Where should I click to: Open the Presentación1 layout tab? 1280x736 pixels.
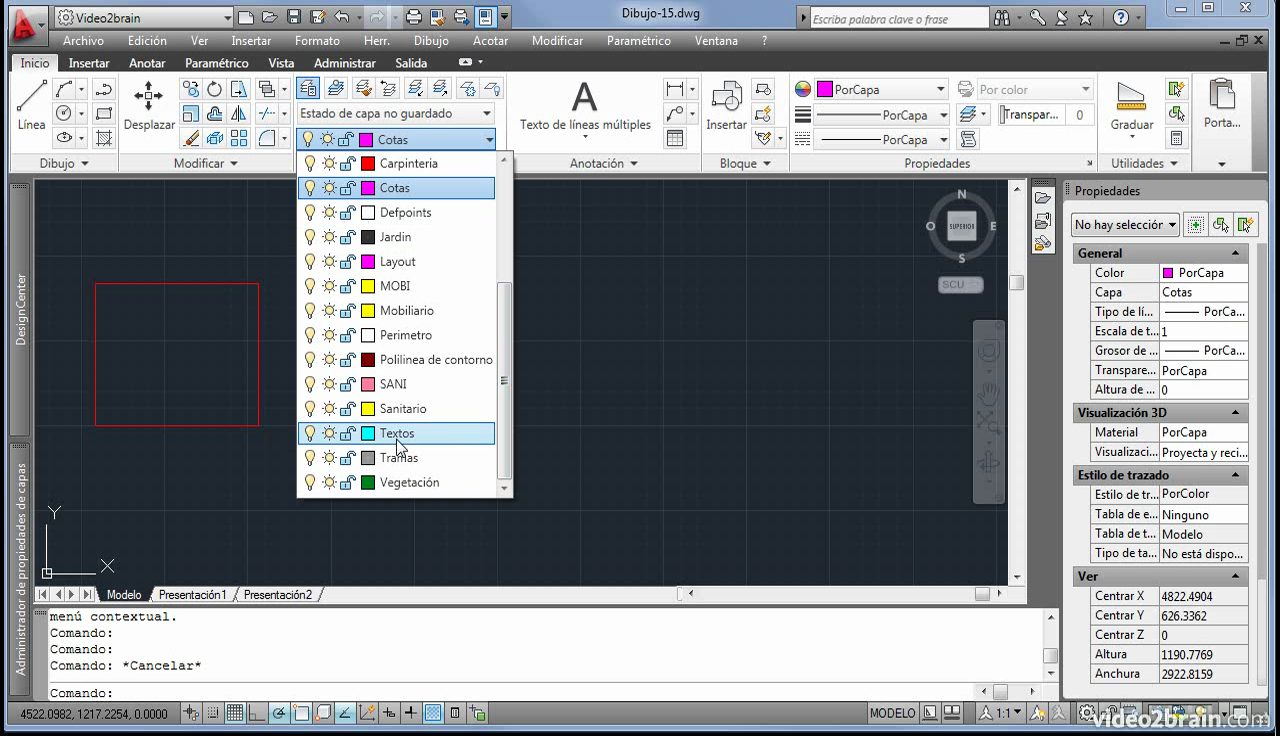(x=192, y=594)
